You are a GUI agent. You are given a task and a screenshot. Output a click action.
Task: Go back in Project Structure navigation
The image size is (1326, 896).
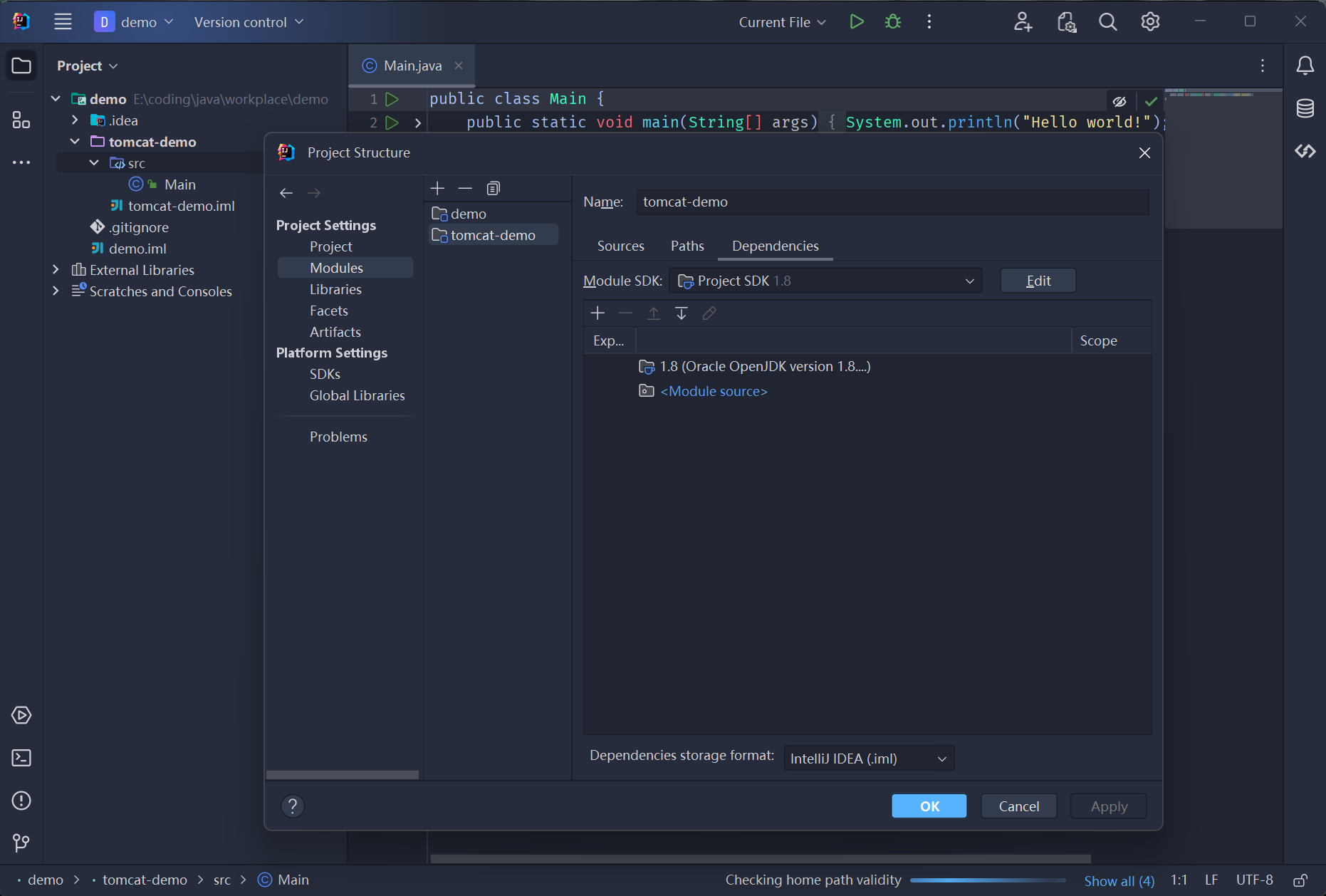[286, 193]
